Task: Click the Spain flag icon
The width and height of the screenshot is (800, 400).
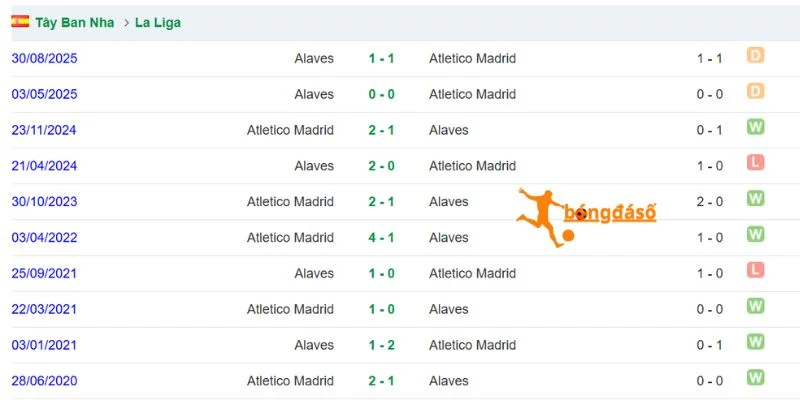Action: coord(20,22)
